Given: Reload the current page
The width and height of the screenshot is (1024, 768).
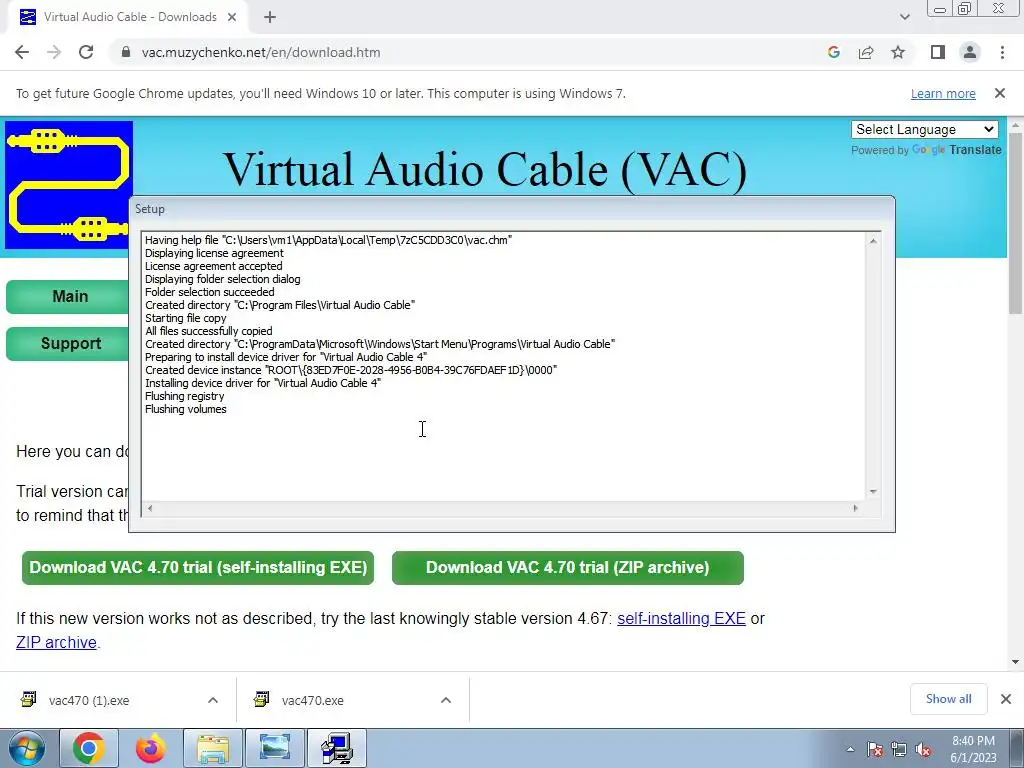Looking at the screenshot, I should pyautogui.click(x=86, y=52).
